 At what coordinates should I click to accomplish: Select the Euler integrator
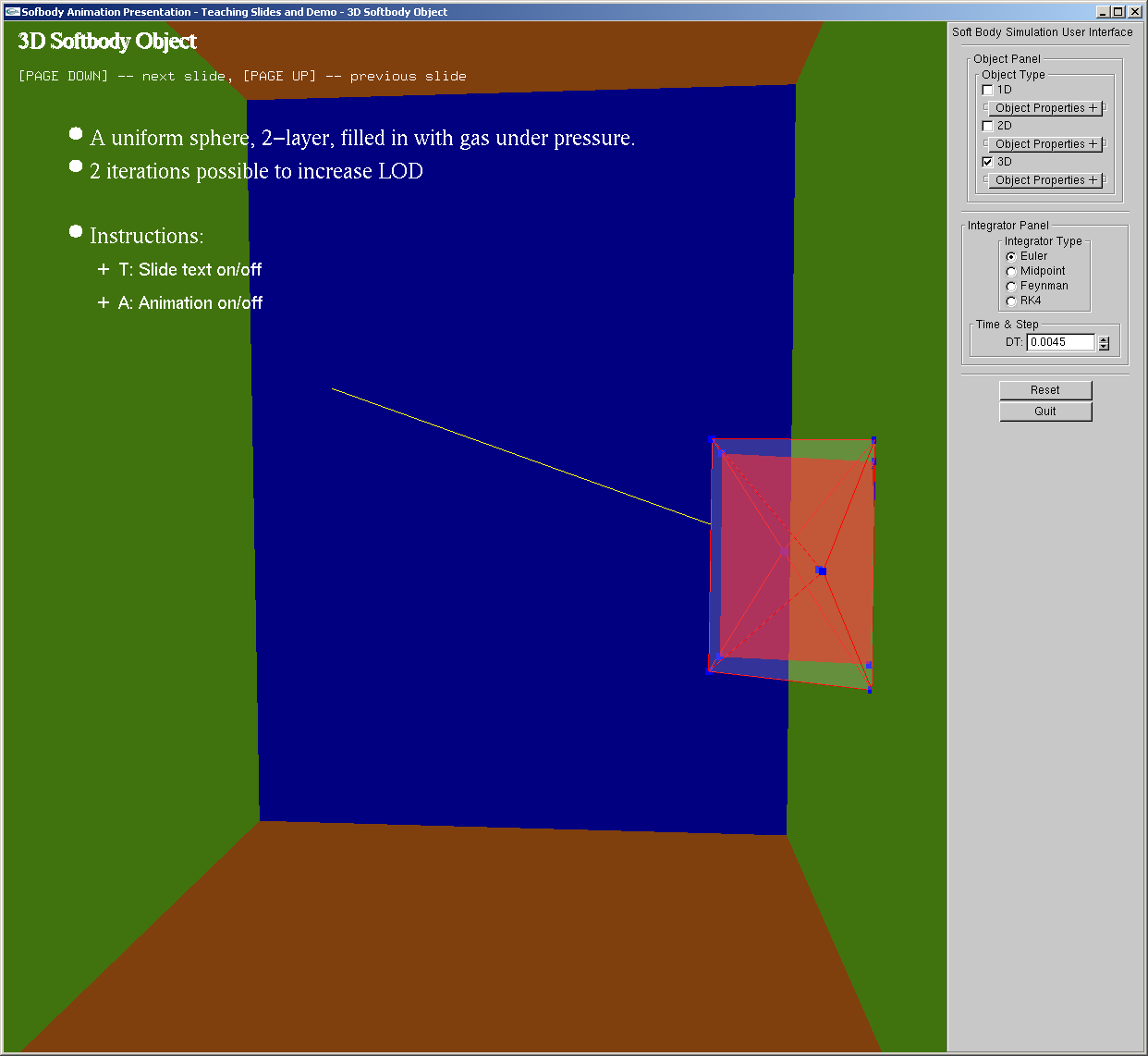click(x=1011, y=256)
